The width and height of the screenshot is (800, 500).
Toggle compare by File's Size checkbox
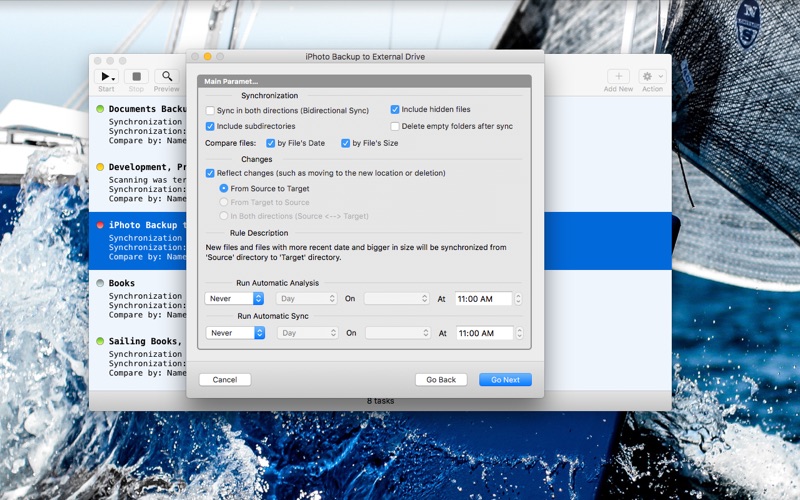pyautogui.click(x=345, y=143)
